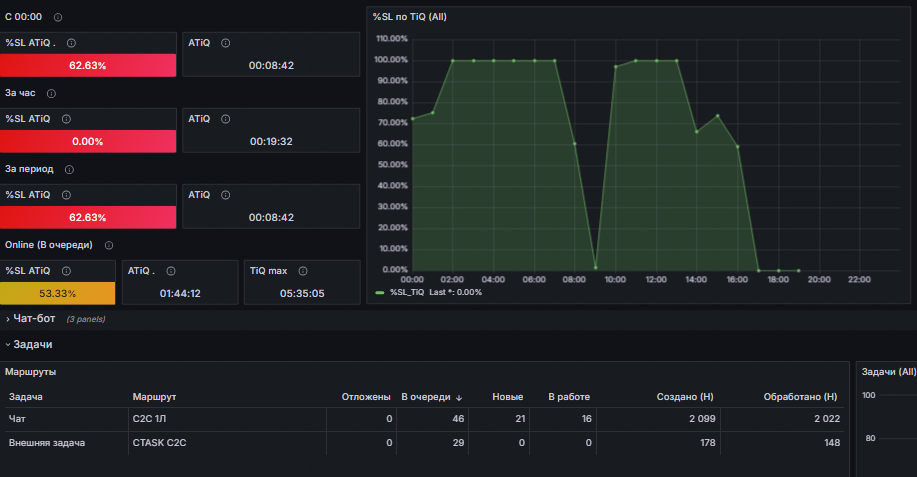
Task: Open info icon of %SL ATiQ under С 00:00
Action: (x=71, y=43)
